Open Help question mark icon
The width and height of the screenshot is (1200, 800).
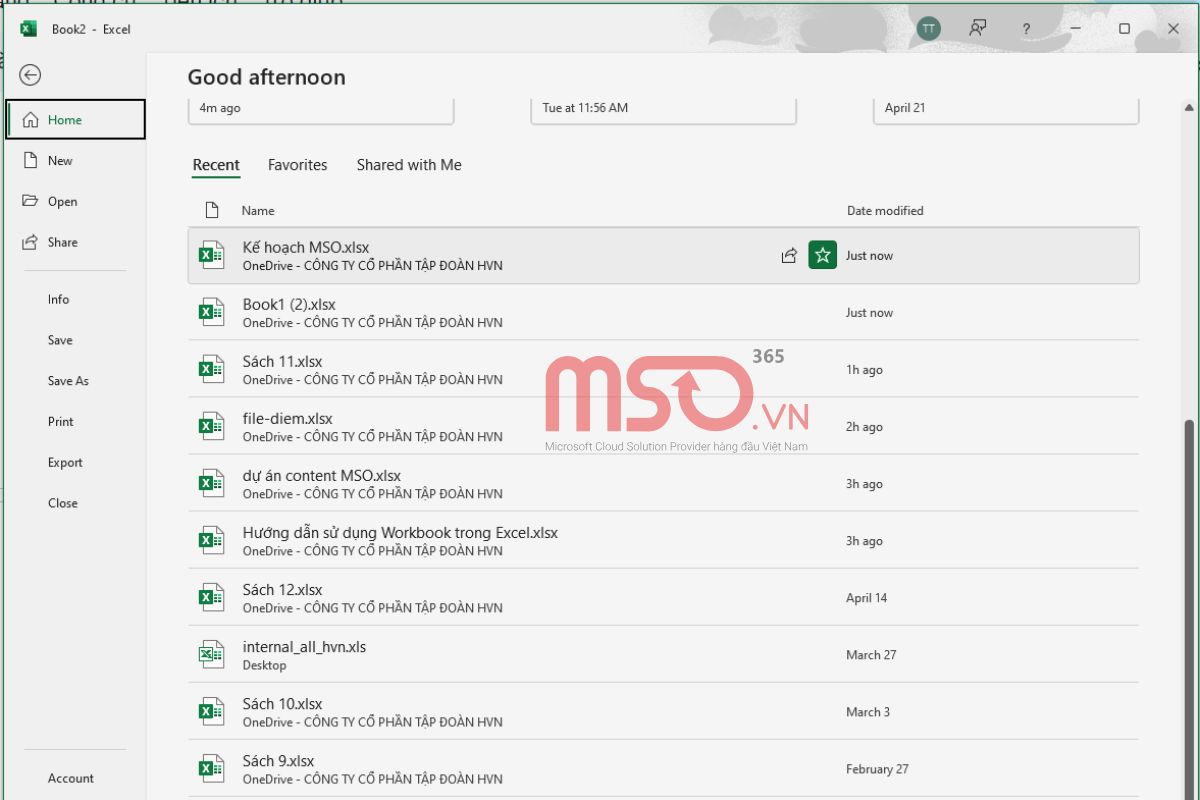[x=1026, y=29]
